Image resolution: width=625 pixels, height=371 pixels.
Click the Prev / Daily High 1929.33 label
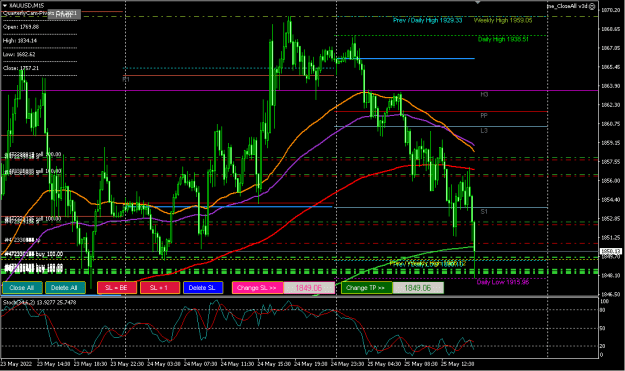click(427, 20)
